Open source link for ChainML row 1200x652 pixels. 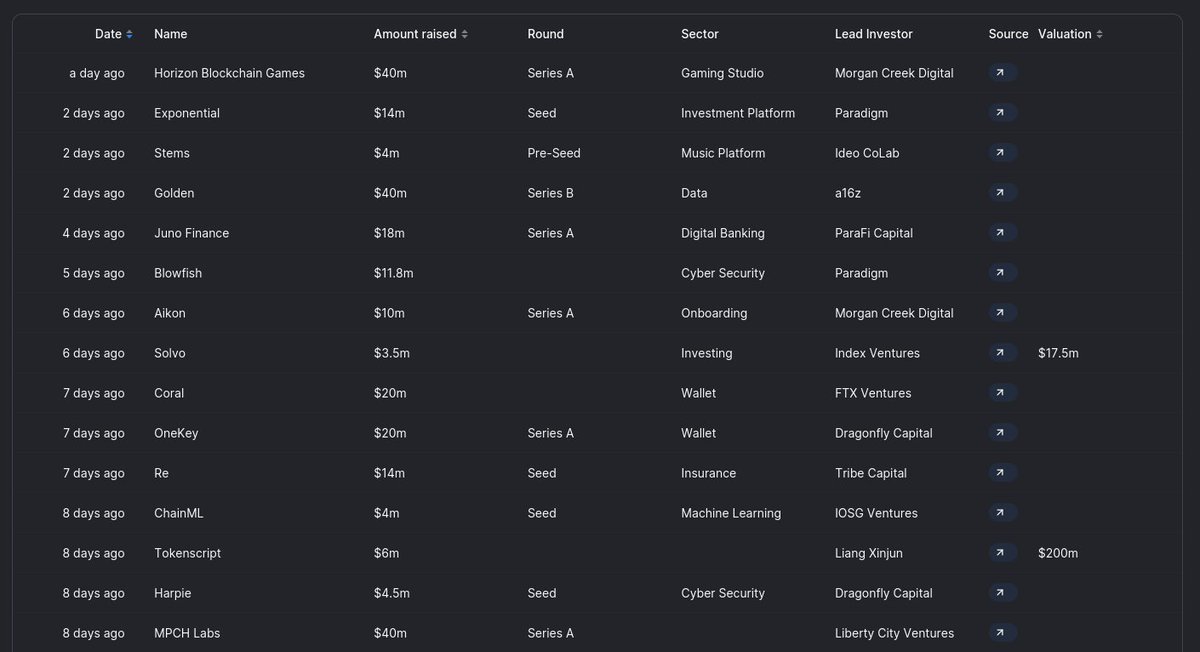tap(1002, 513)
